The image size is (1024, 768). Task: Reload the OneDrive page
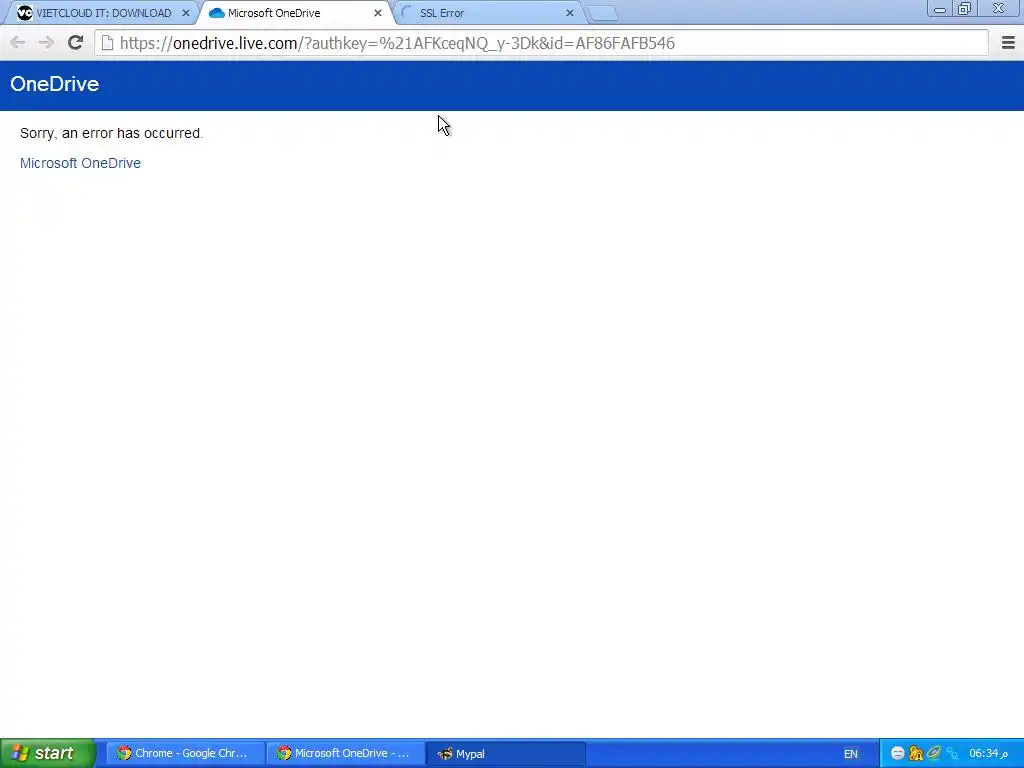(x=75, y=42)
